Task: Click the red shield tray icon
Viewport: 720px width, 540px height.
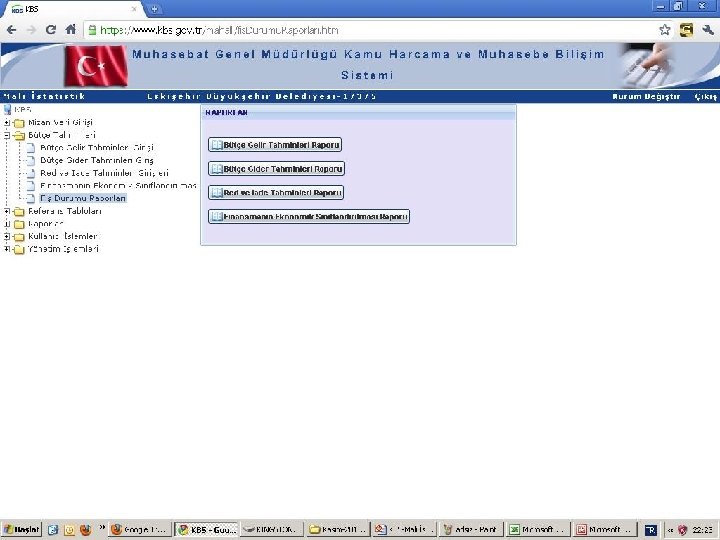Action: click(x=682, y=530)
